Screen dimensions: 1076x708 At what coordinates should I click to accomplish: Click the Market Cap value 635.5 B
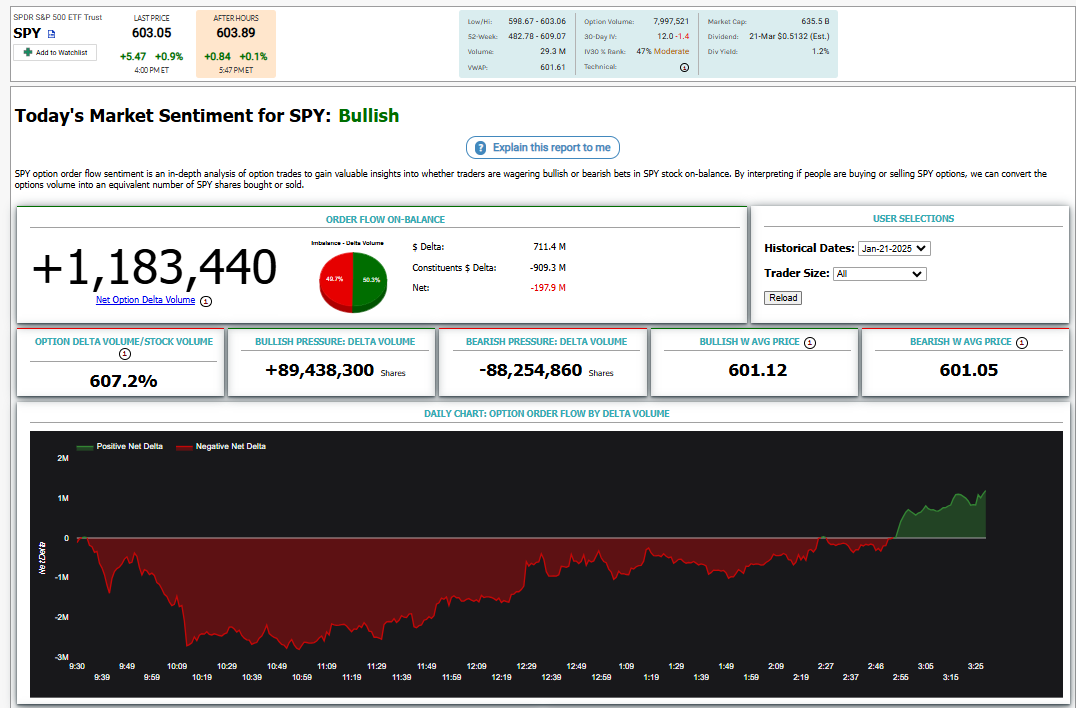click(815, 21)
